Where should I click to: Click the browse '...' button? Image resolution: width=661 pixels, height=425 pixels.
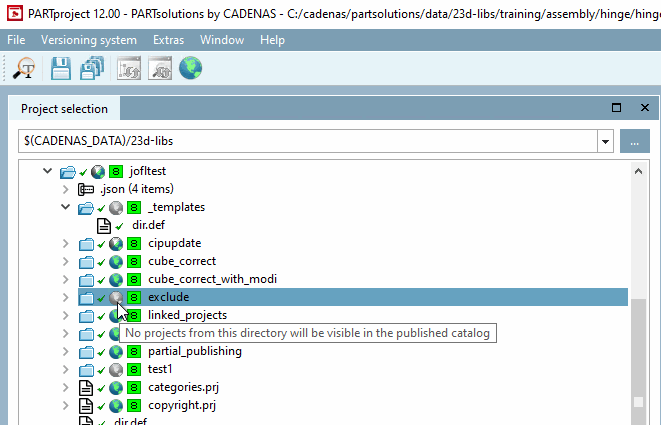coord(634,141)
